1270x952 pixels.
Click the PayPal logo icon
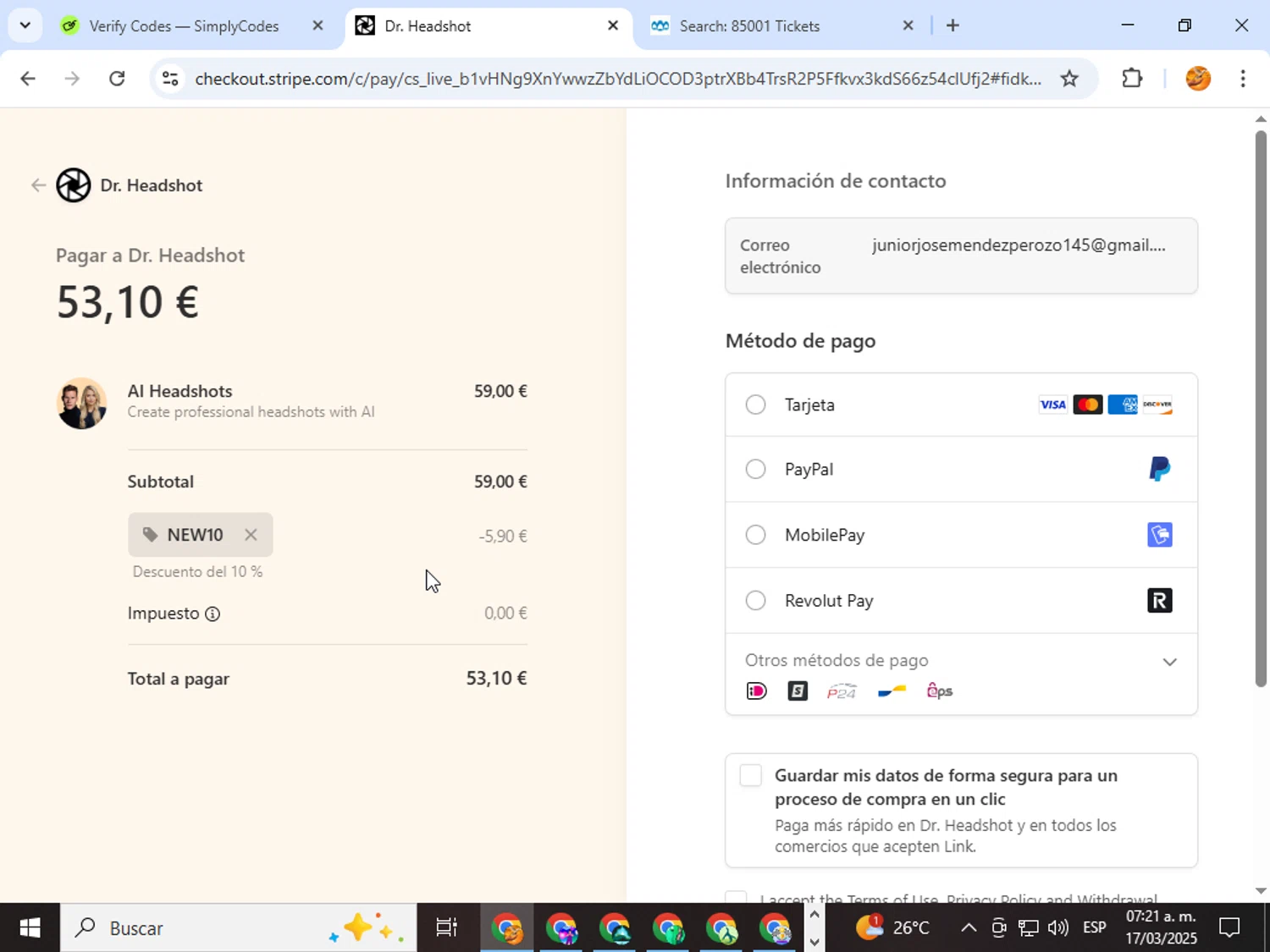tap(1159, 469)
